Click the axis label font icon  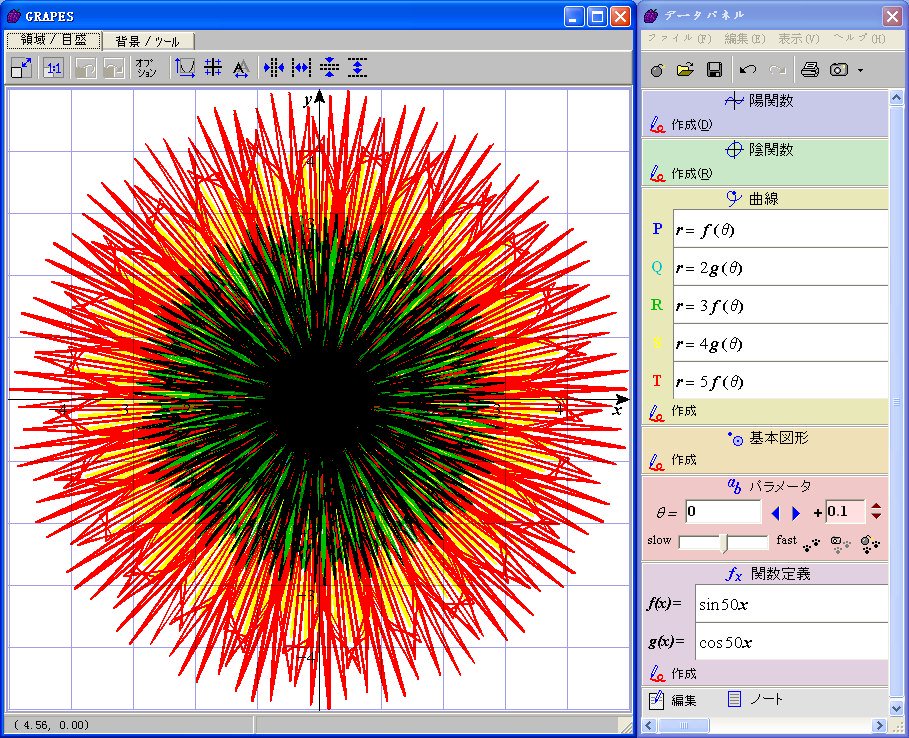241,68
